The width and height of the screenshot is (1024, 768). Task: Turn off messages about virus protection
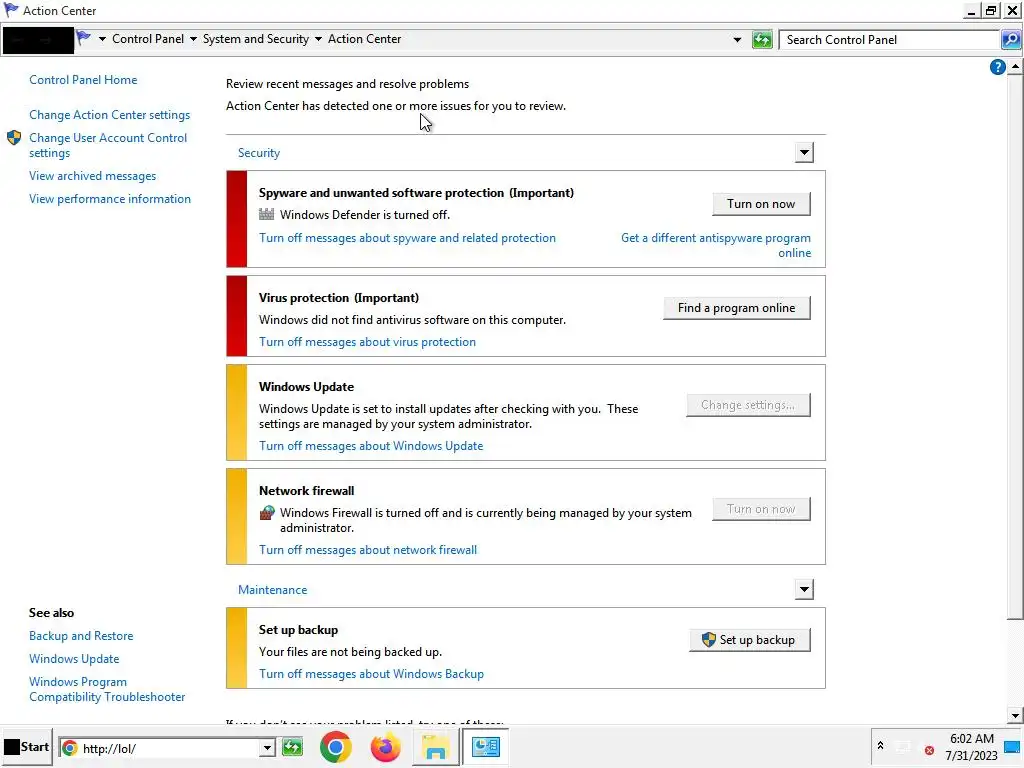tap(367, 342)
